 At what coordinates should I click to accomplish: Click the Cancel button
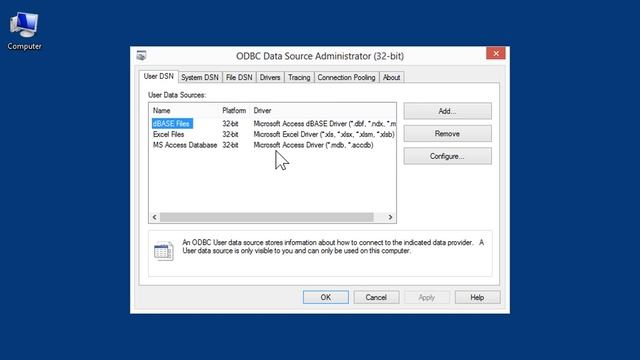point(376,297)
